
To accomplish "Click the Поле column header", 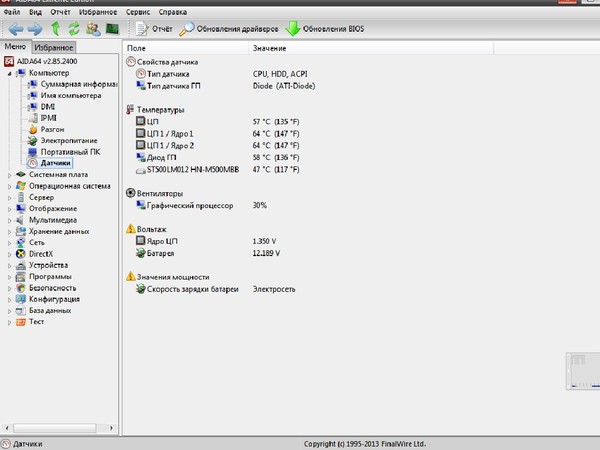I will coord(186,48).
